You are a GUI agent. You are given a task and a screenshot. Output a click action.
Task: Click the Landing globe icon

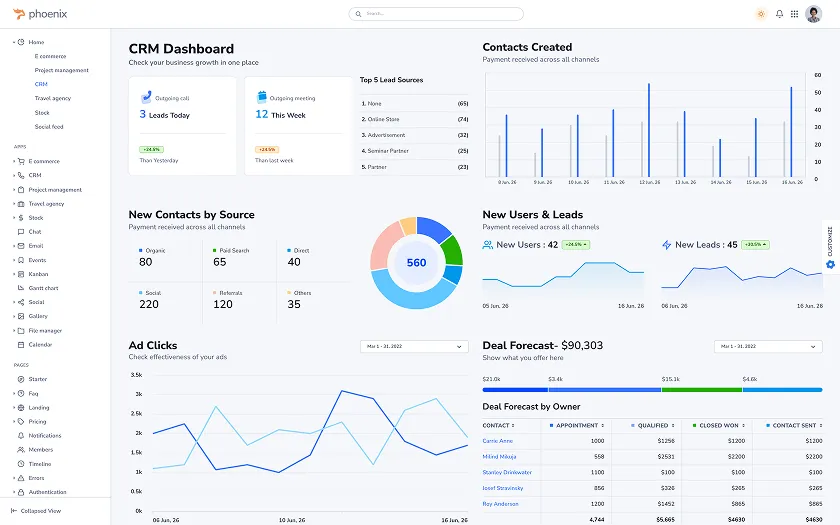tap(21, 408)
